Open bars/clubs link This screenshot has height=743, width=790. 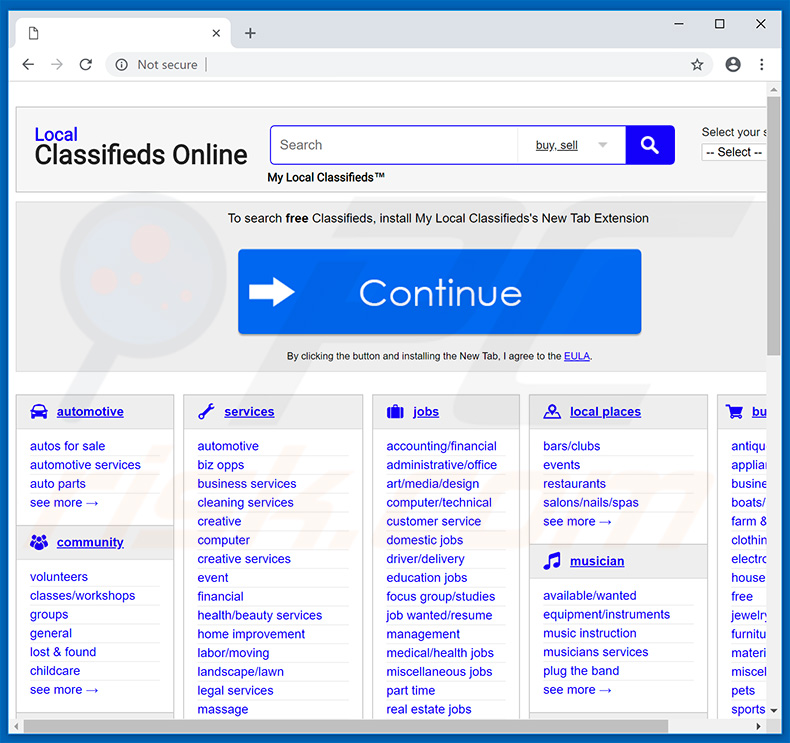coord(571,446)
